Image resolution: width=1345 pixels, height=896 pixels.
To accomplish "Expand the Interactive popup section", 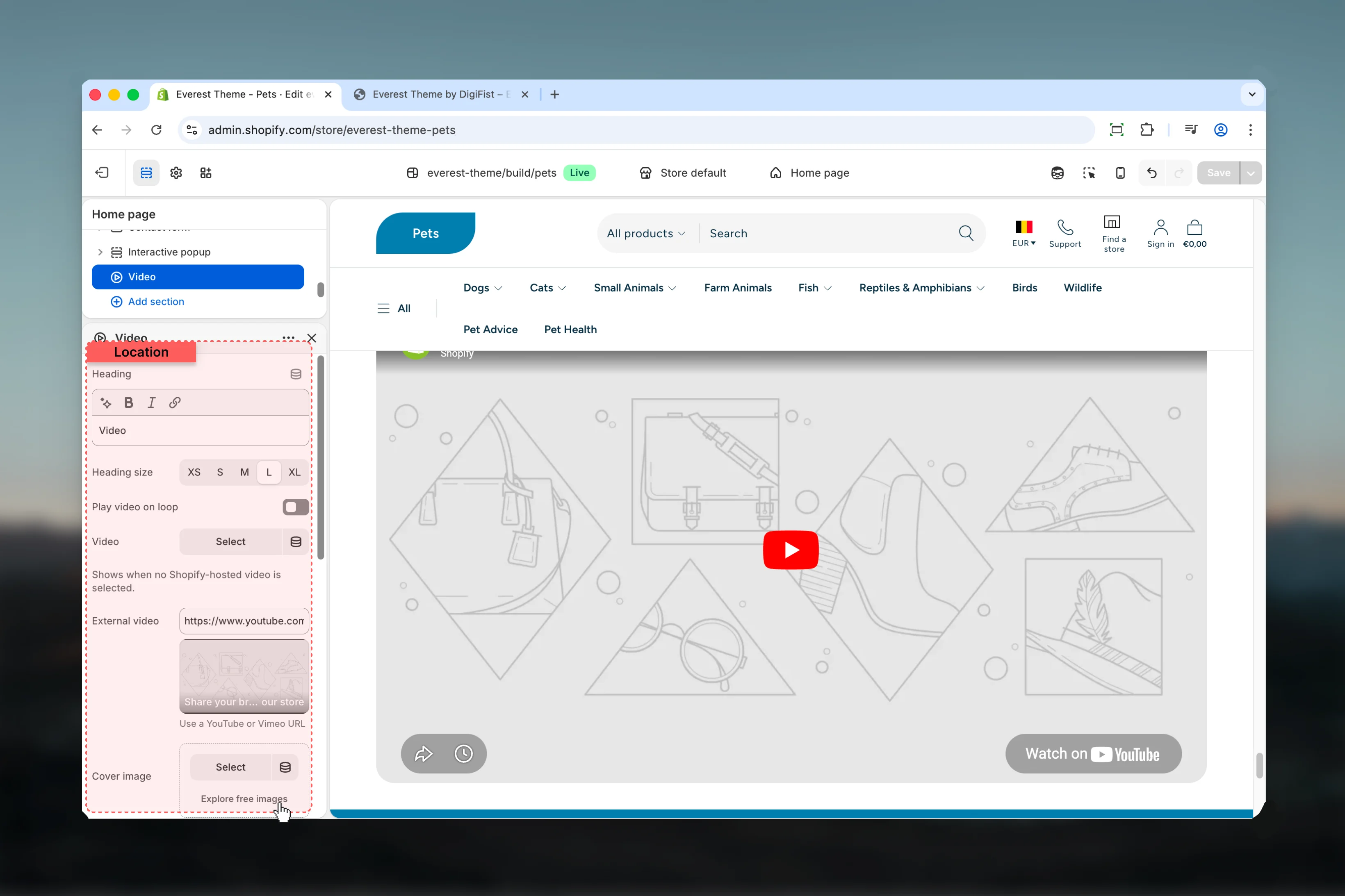I will [100, 252].
